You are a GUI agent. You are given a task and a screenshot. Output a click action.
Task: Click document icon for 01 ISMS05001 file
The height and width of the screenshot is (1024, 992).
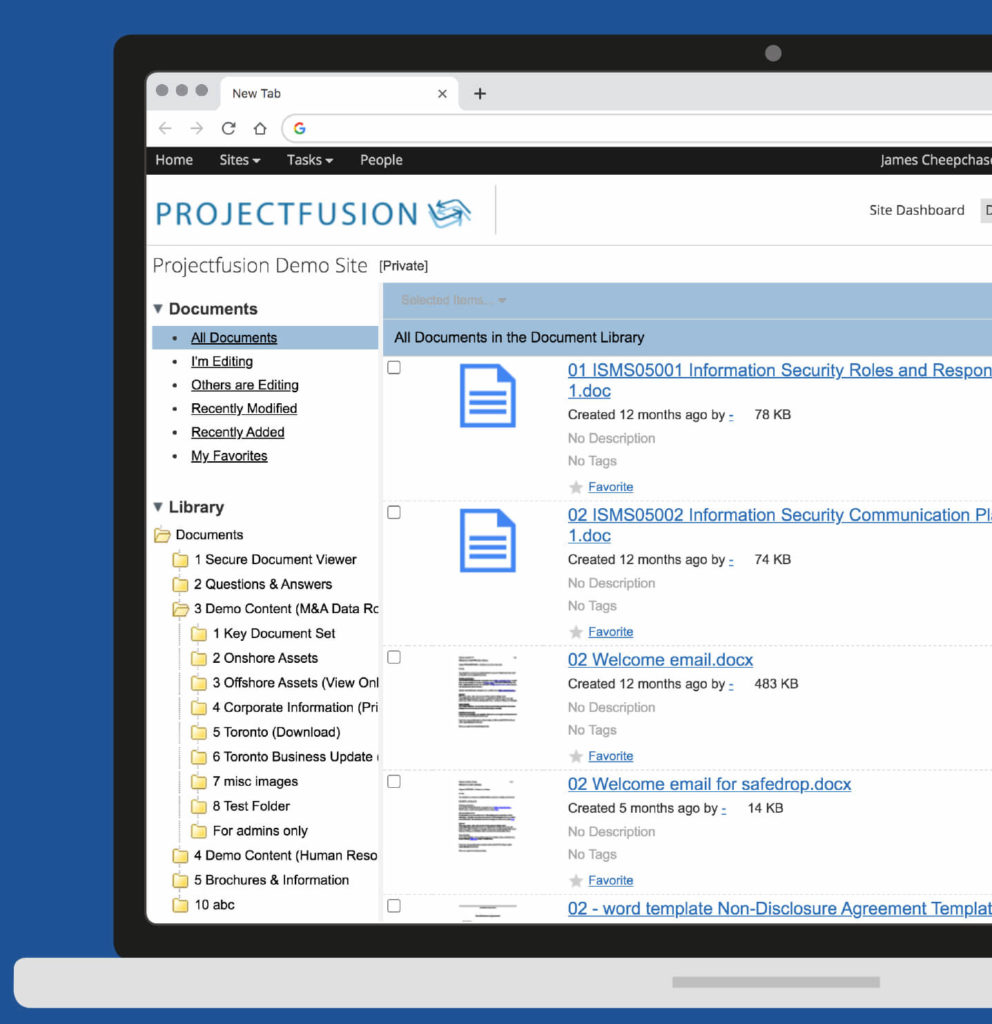488,396
